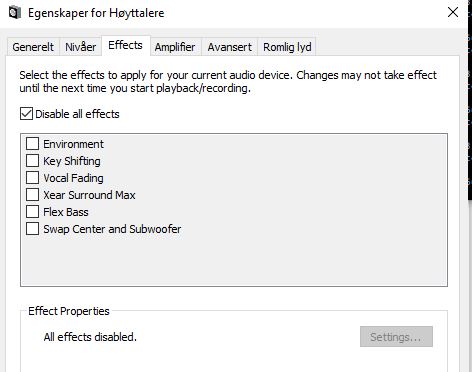The width and height of the screenshot is (472, 372).
Task: Check the Flex Bass option
Action: point(32,212)
